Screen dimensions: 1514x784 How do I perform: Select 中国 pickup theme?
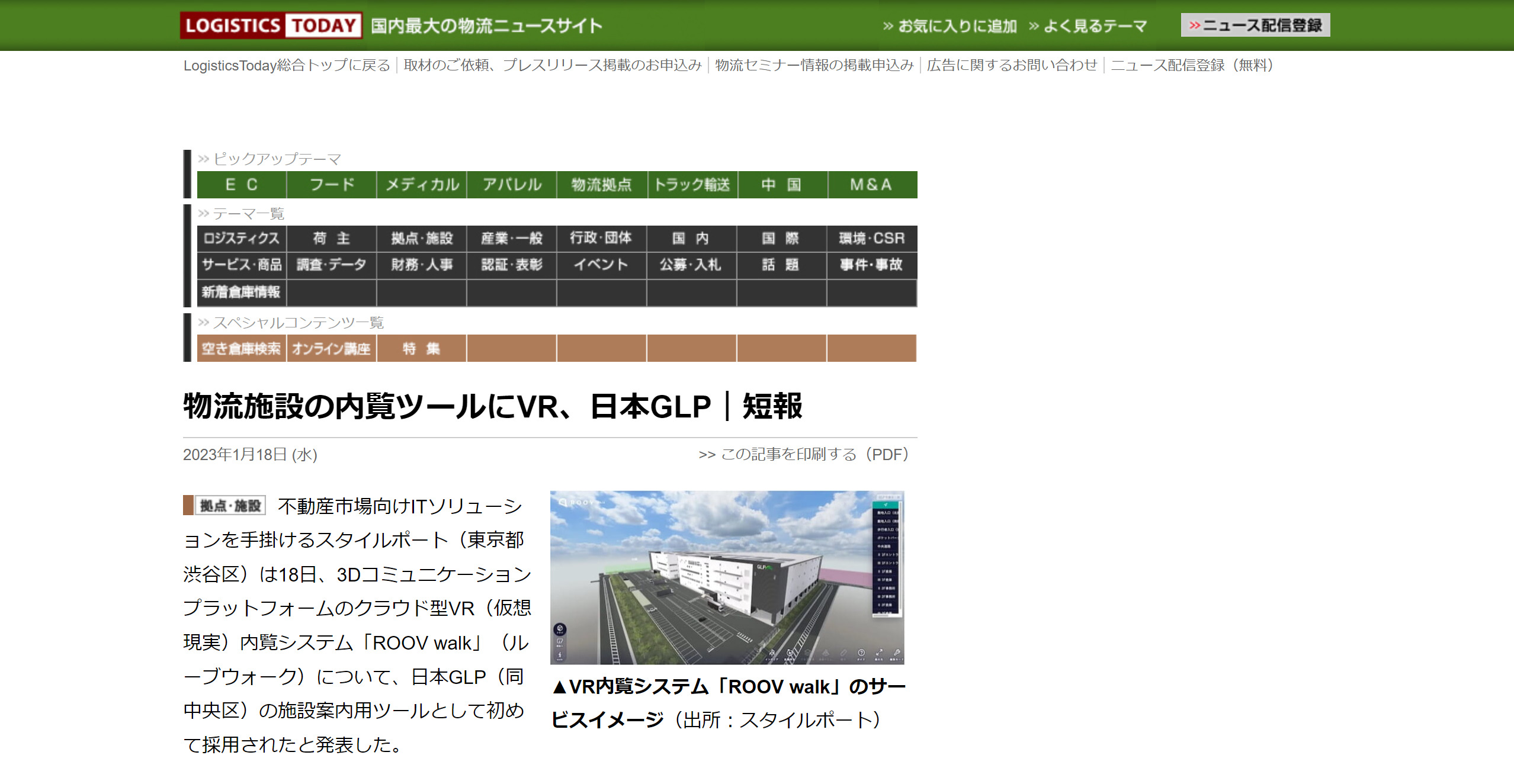[782, 185]
